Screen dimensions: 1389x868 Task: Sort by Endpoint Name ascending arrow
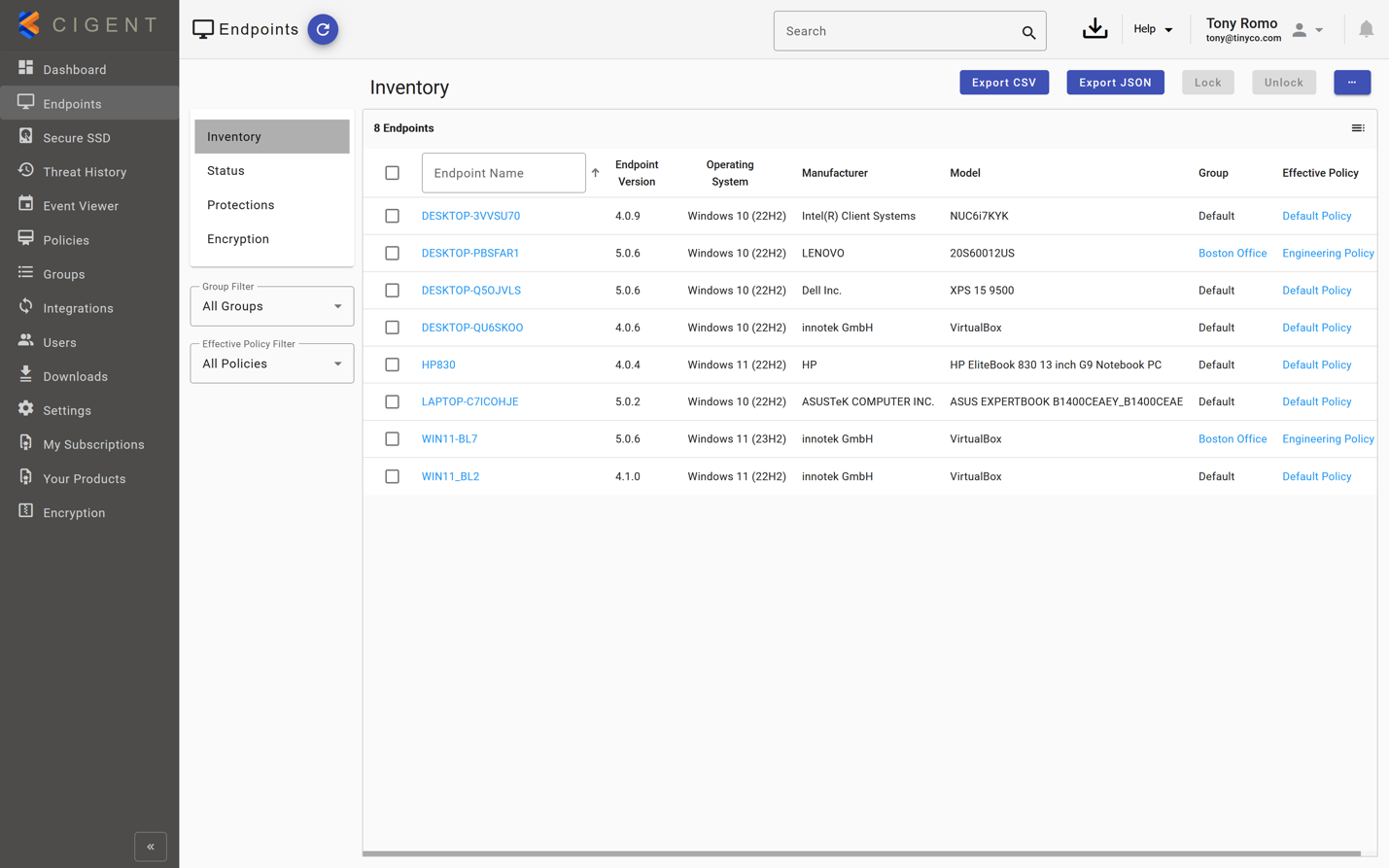coord(595,173)
